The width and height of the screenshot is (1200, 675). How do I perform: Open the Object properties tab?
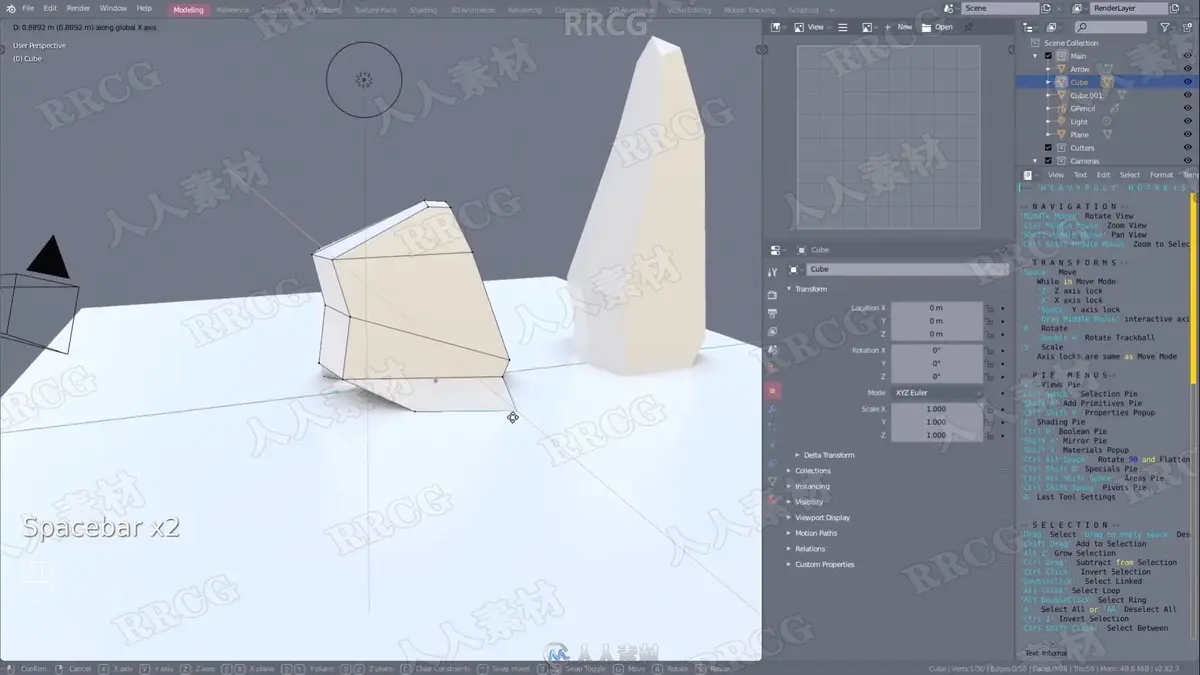pyautogui.click(x=772, y=390)
